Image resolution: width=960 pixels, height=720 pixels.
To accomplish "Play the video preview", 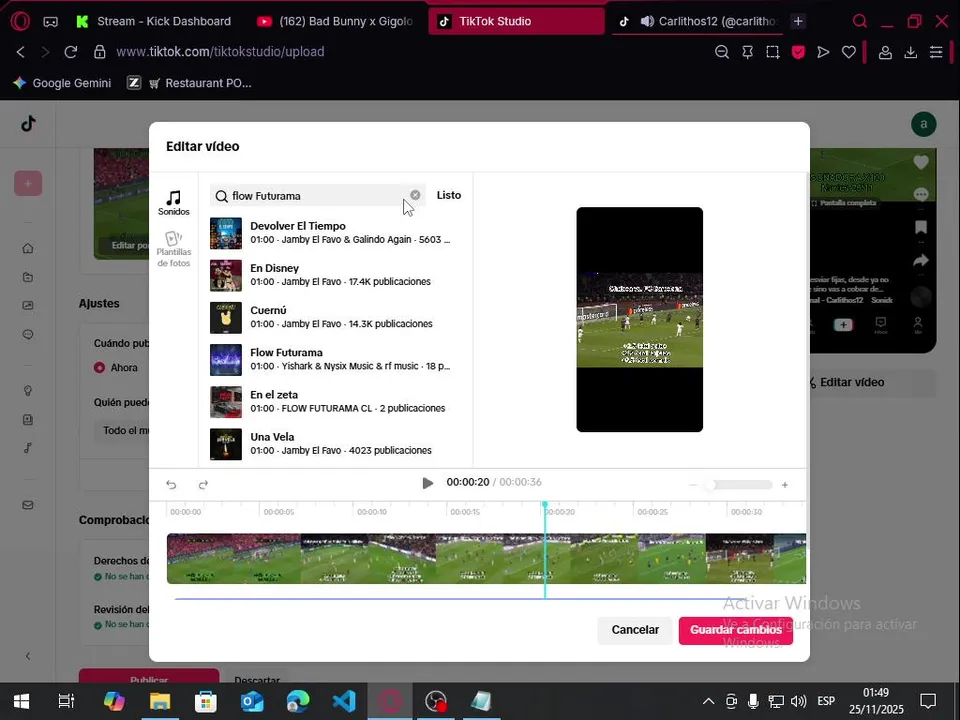I will (x=427, y=483).
